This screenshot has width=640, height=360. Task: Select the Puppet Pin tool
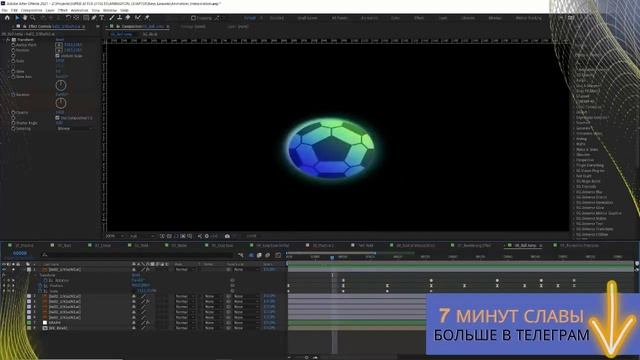coord(147,18)
